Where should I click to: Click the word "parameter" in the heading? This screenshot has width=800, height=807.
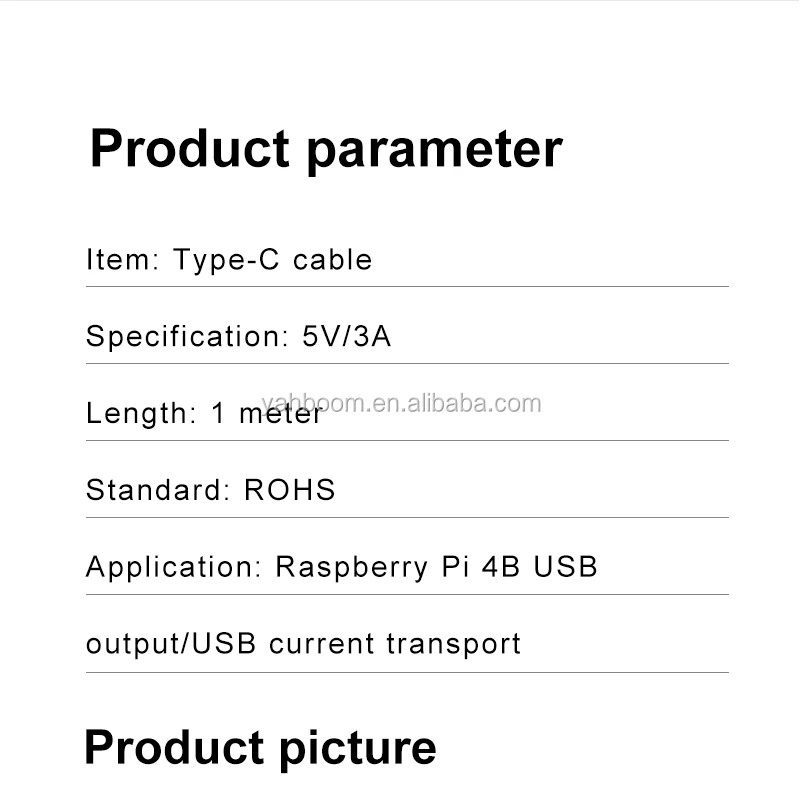(434, 150)
